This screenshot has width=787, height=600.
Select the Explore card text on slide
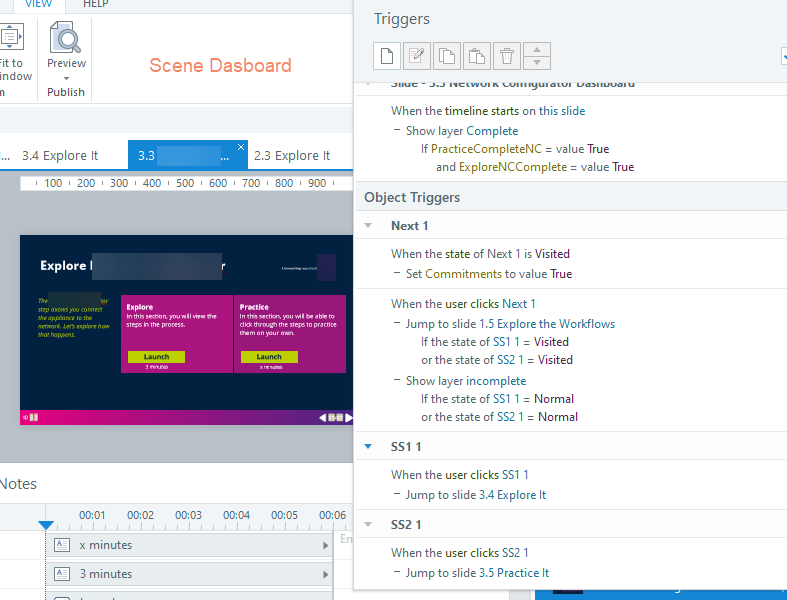(x=171, y=316)
